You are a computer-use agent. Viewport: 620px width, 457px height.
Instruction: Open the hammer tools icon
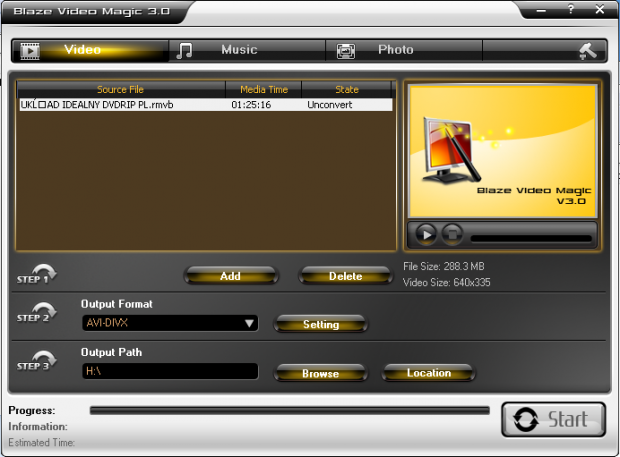pos(588,51)
